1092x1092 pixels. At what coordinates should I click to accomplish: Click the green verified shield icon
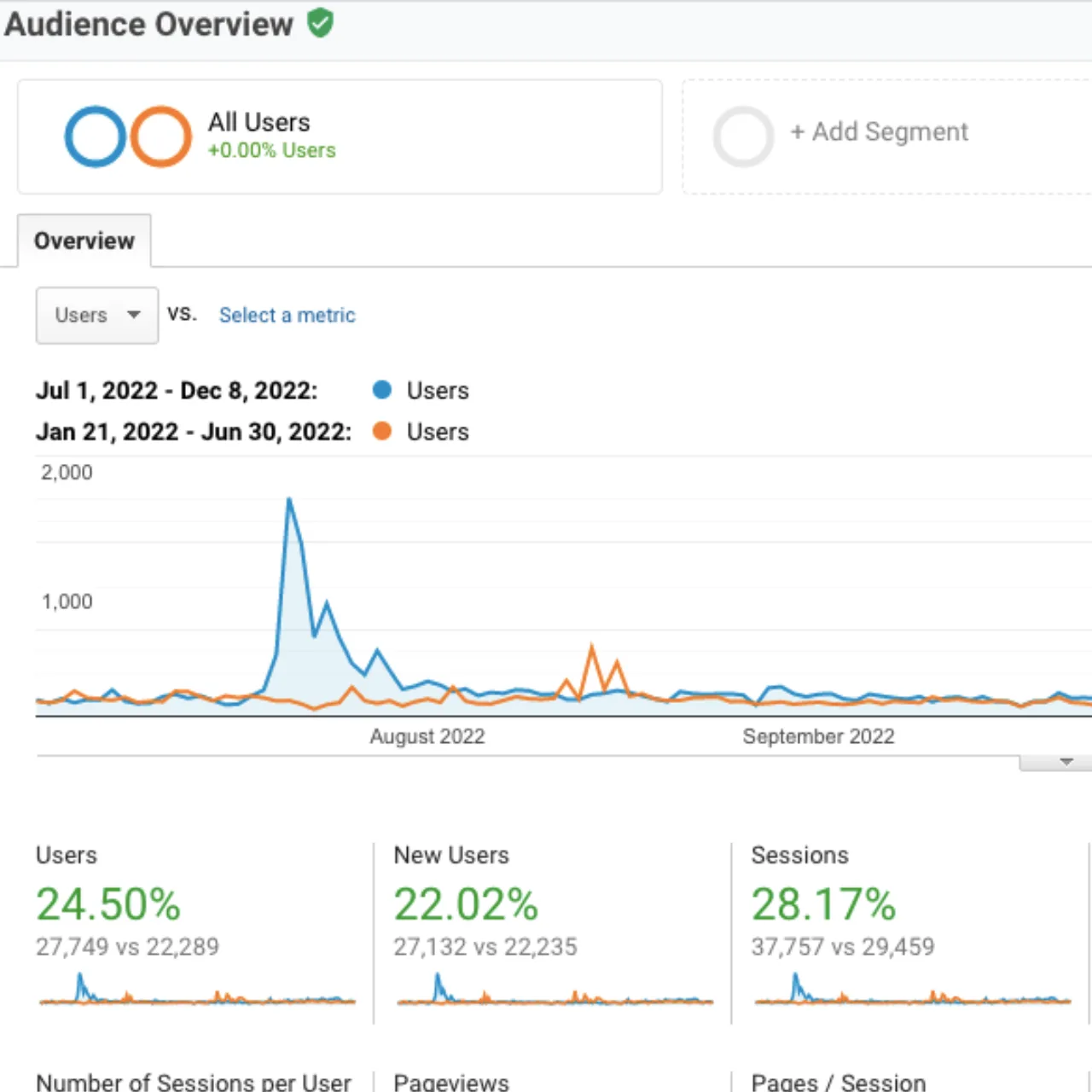click(x=320, y=23)
